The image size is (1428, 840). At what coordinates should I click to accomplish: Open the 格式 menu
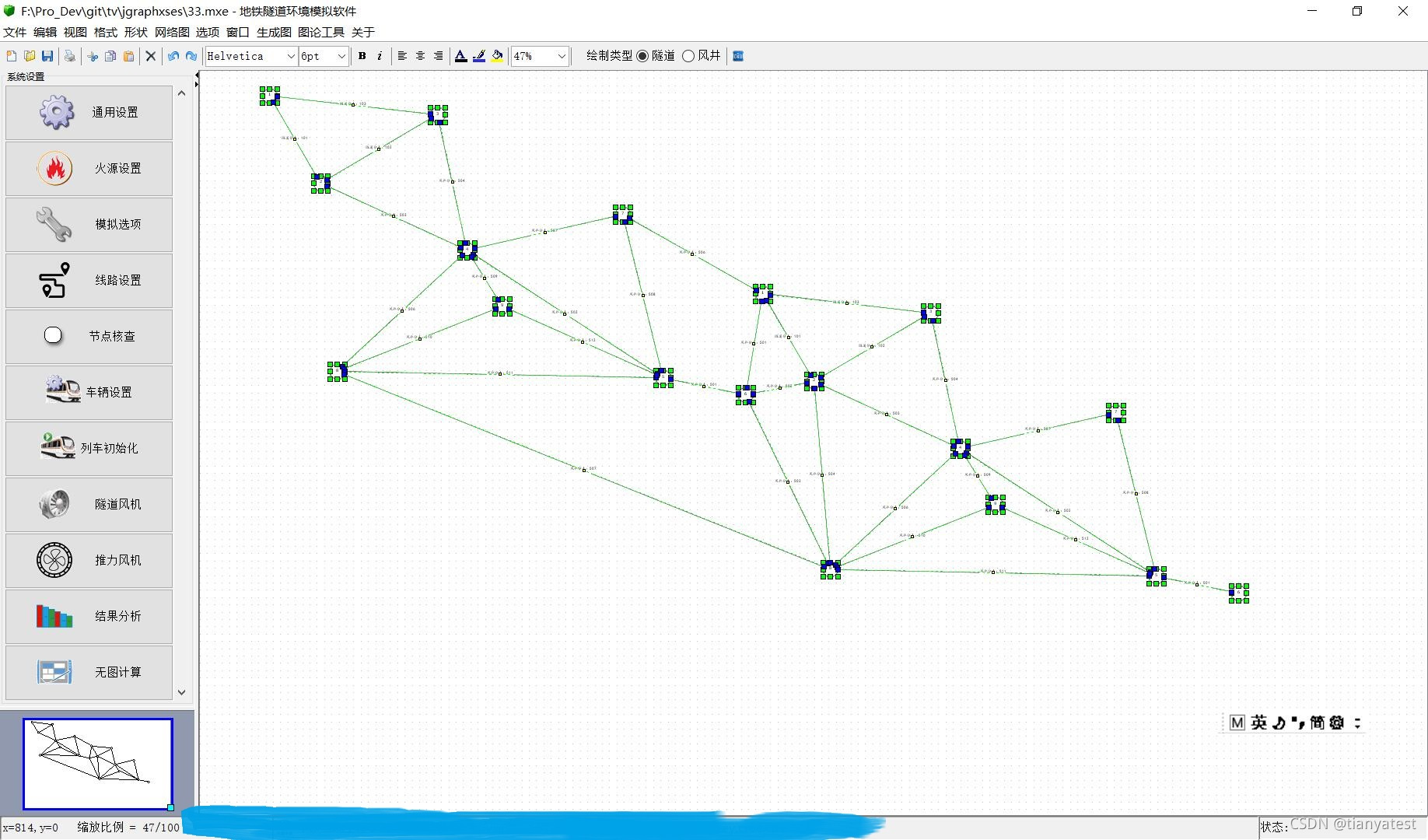106,32
